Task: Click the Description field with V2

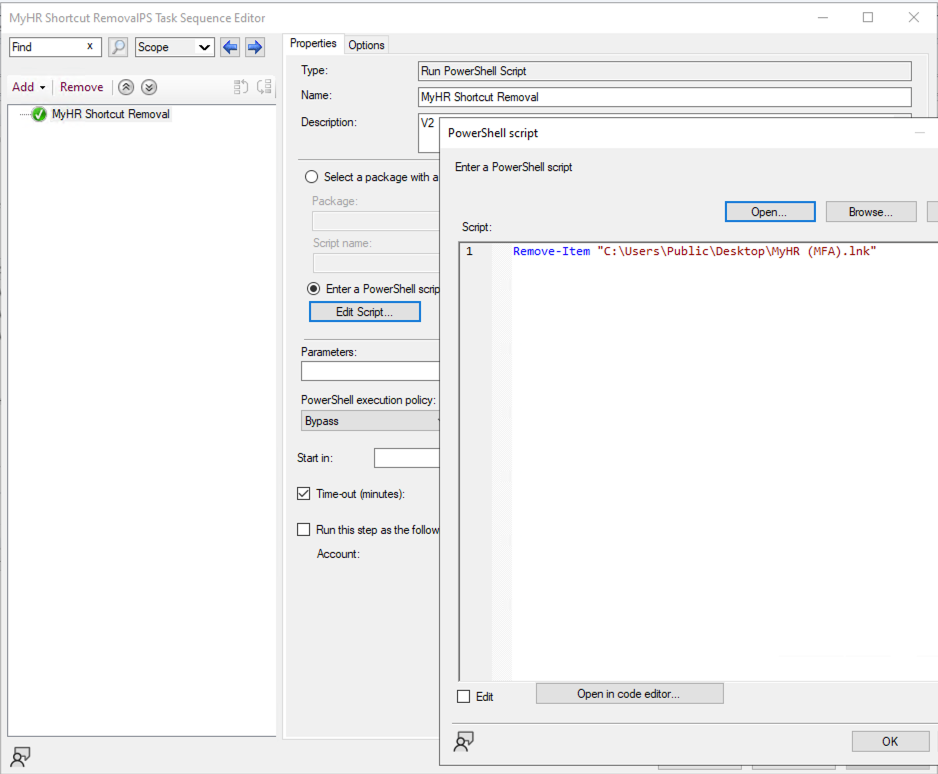Action: coord(429,133)
